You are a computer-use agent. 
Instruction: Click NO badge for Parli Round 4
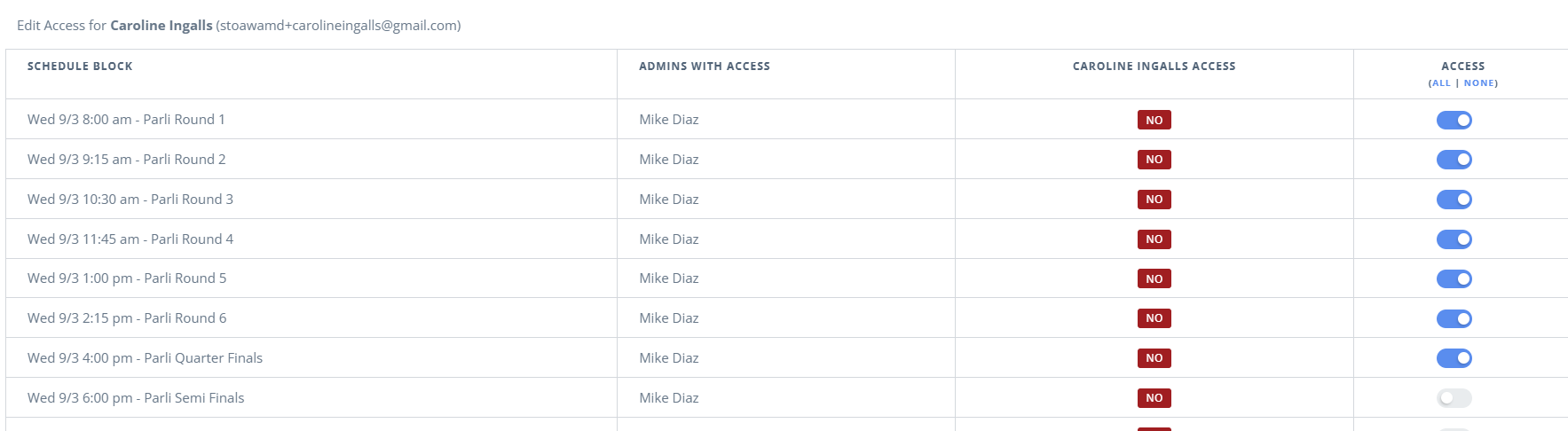(x=1154, y=239)
